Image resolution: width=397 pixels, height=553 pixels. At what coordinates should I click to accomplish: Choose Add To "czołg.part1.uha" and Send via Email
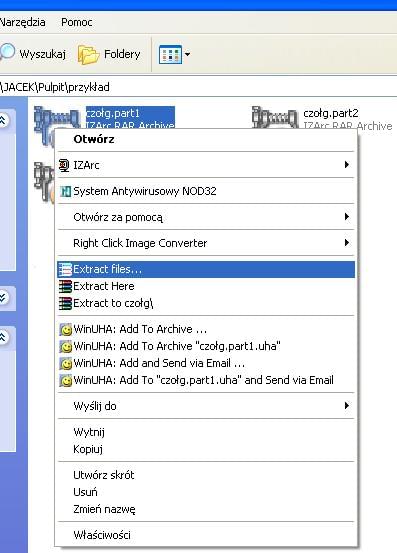click(206, 380)
